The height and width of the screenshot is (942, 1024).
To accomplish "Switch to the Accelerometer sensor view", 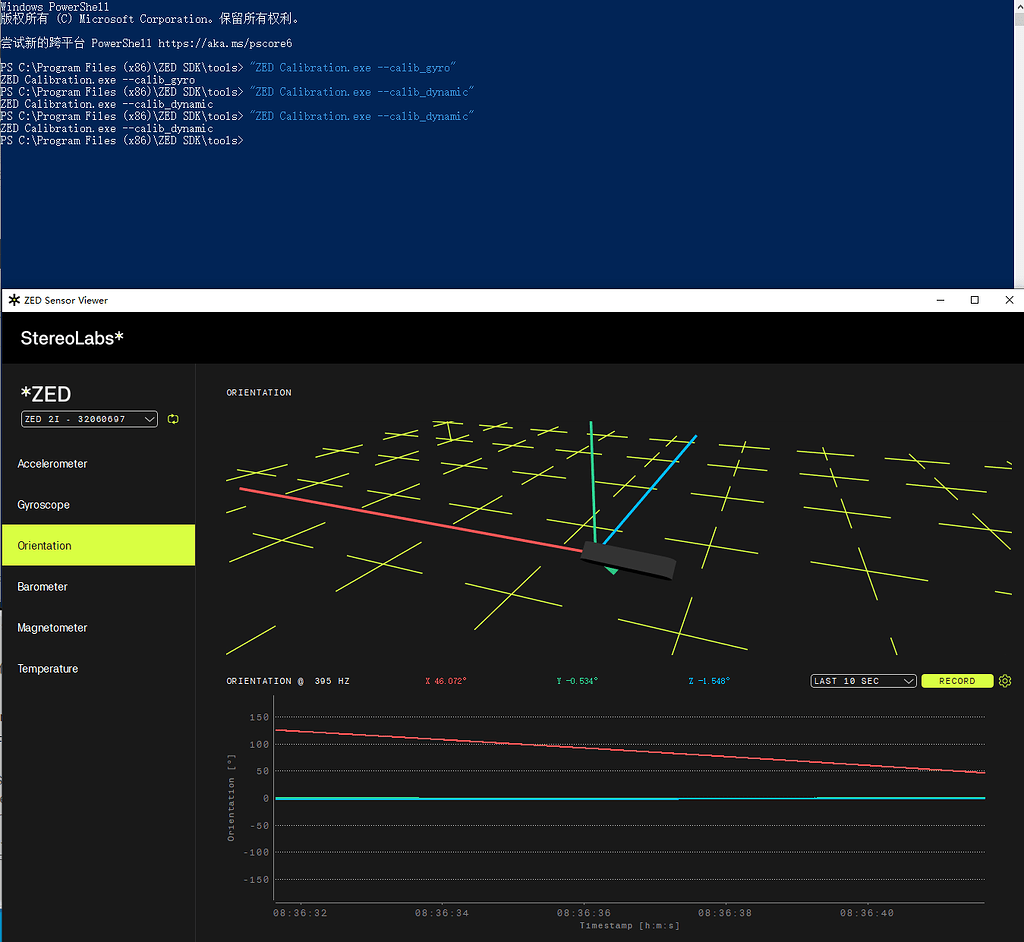I will pyautogui.click(x=52, y=464).
